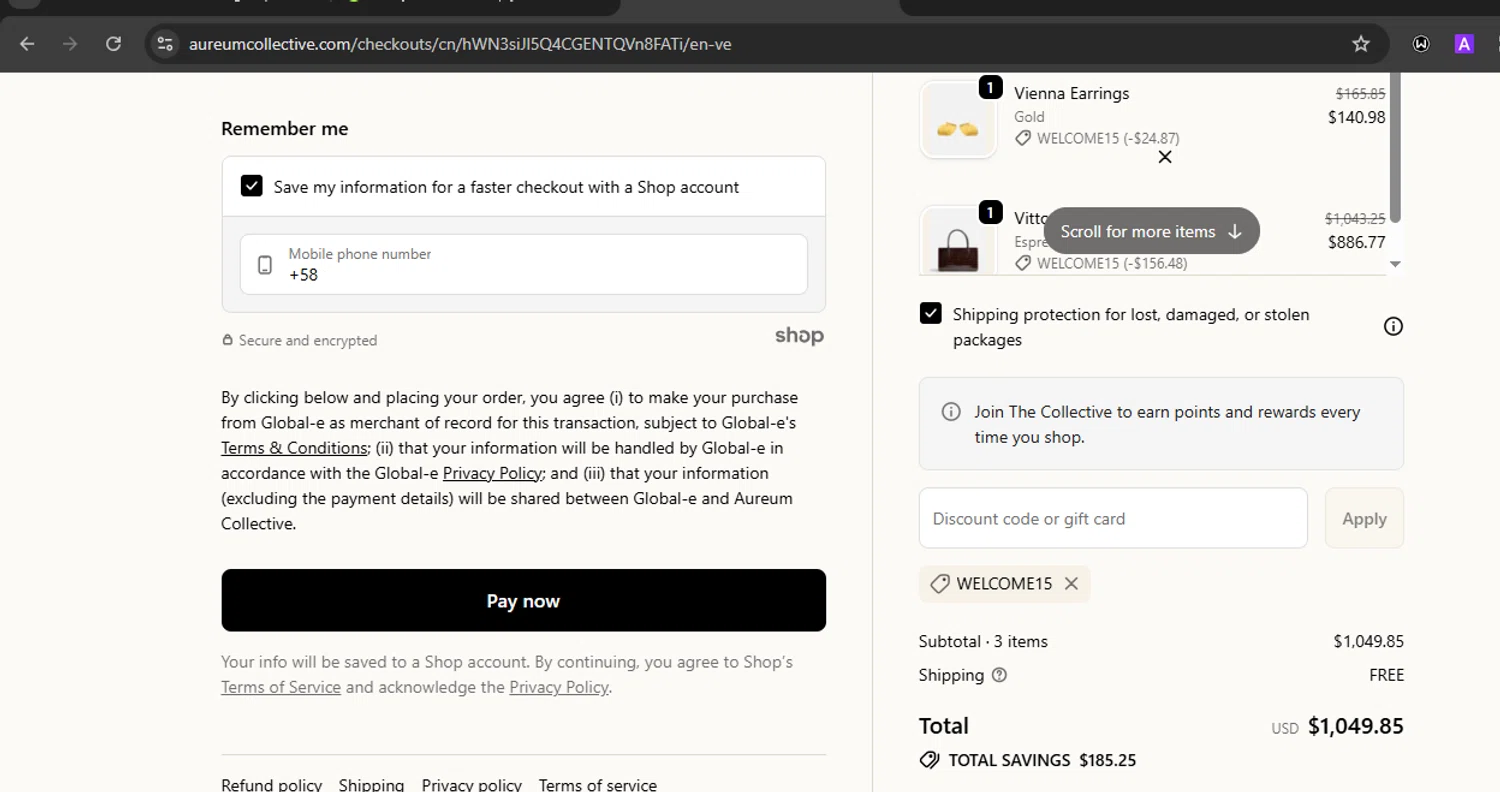Viewport: 1500px width, 792px height.
Task: Click the FREE shipping value
Action: [1387, 675]
